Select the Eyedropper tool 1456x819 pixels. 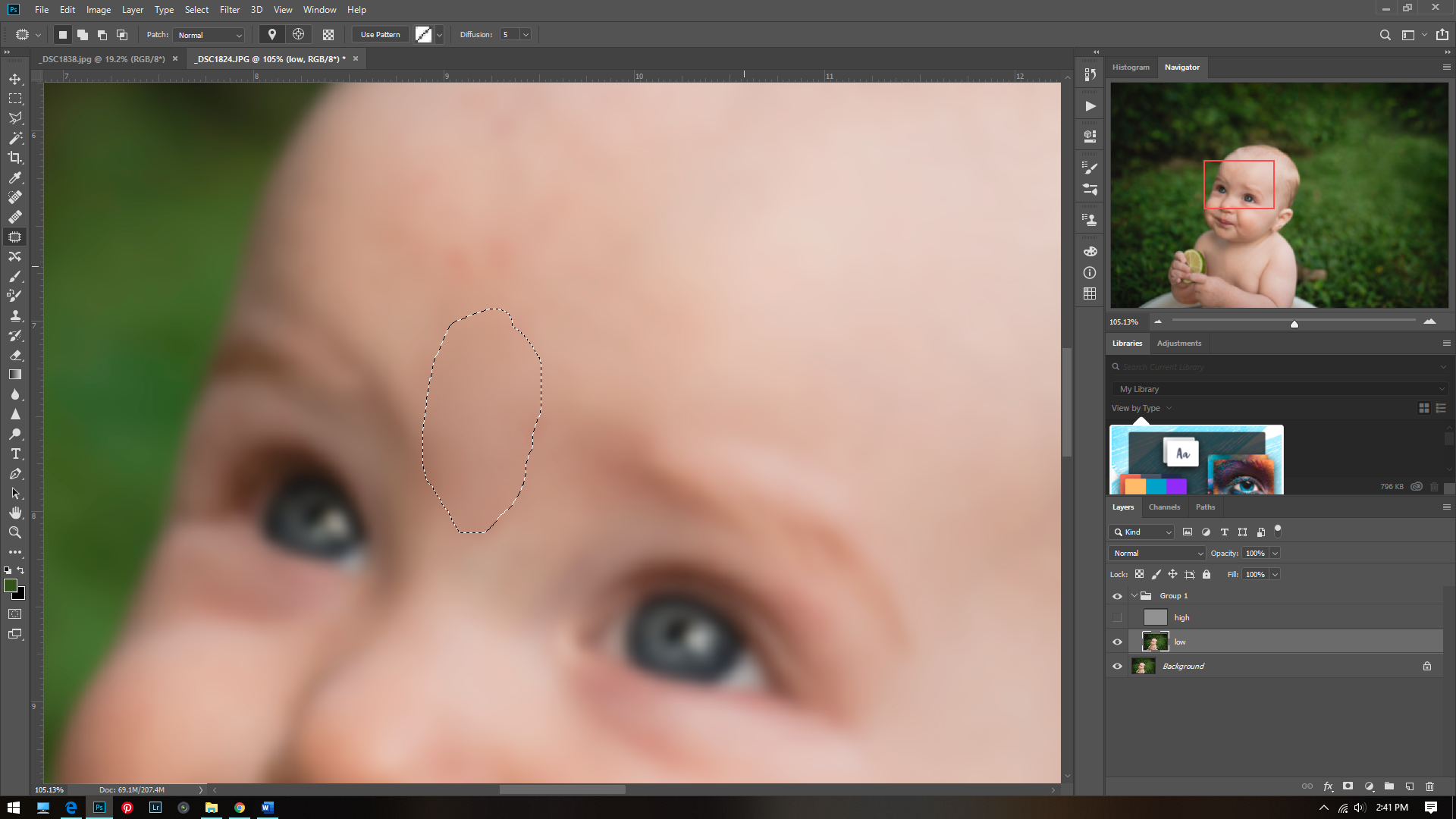pos(15,177)
